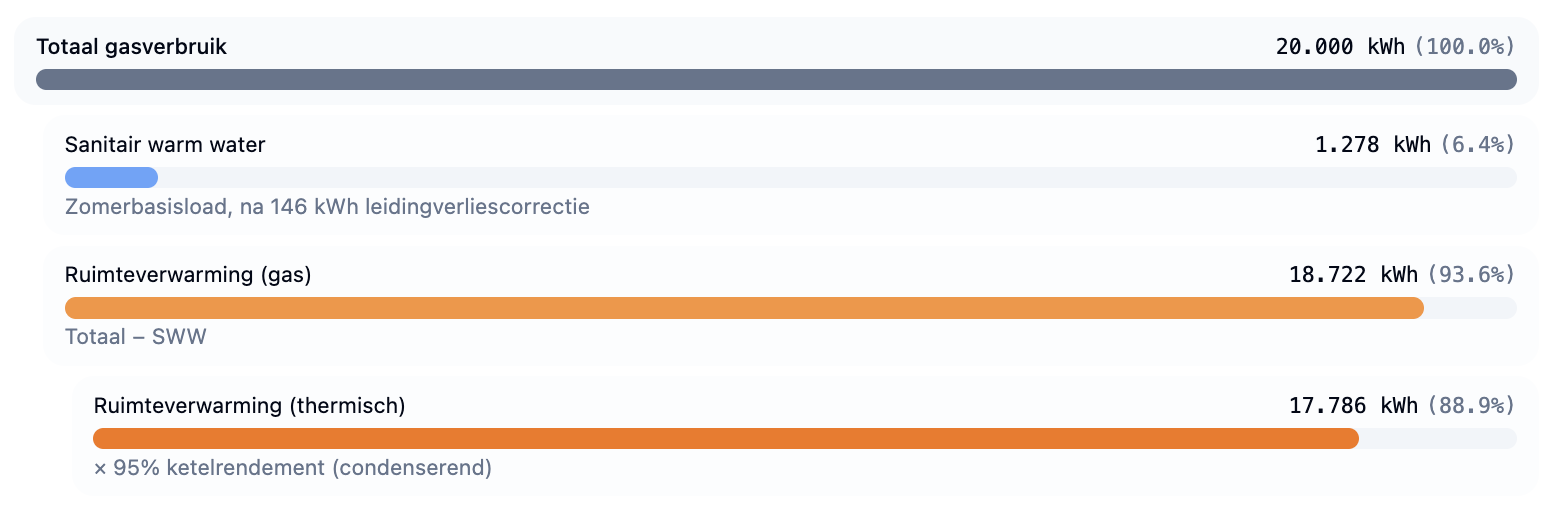This screenshot has width=1558, height=518.
Task: Select the 1.278 kWh value
Action: [x=1373, y=145]
